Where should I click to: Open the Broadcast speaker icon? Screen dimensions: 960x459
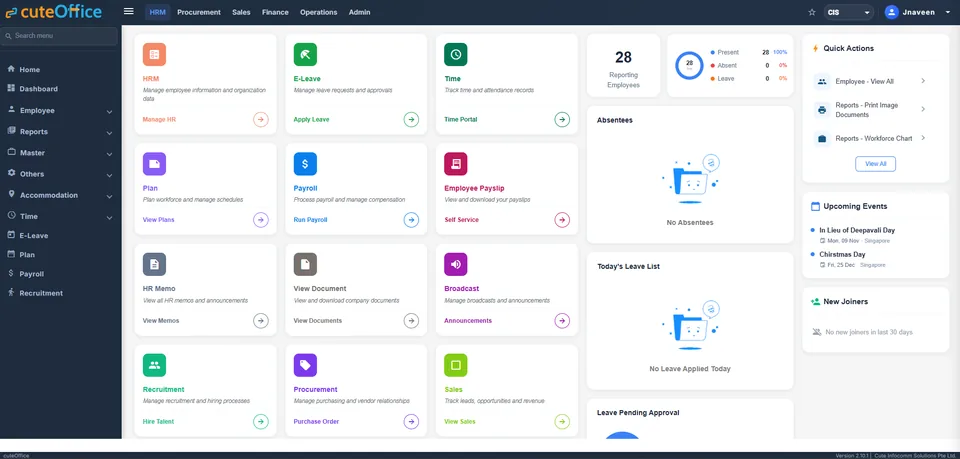click(x=456, y=264)
